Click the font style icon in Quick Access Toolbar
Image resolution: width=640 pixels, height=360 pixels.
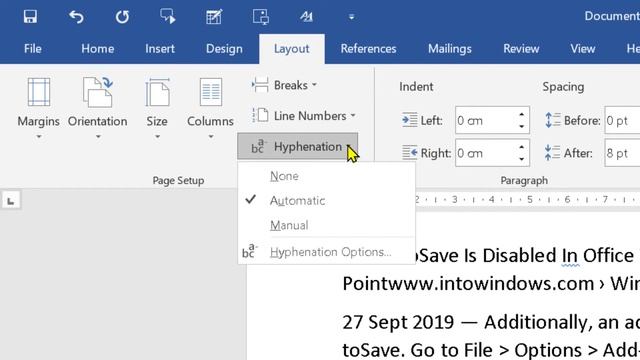(306, 17)
